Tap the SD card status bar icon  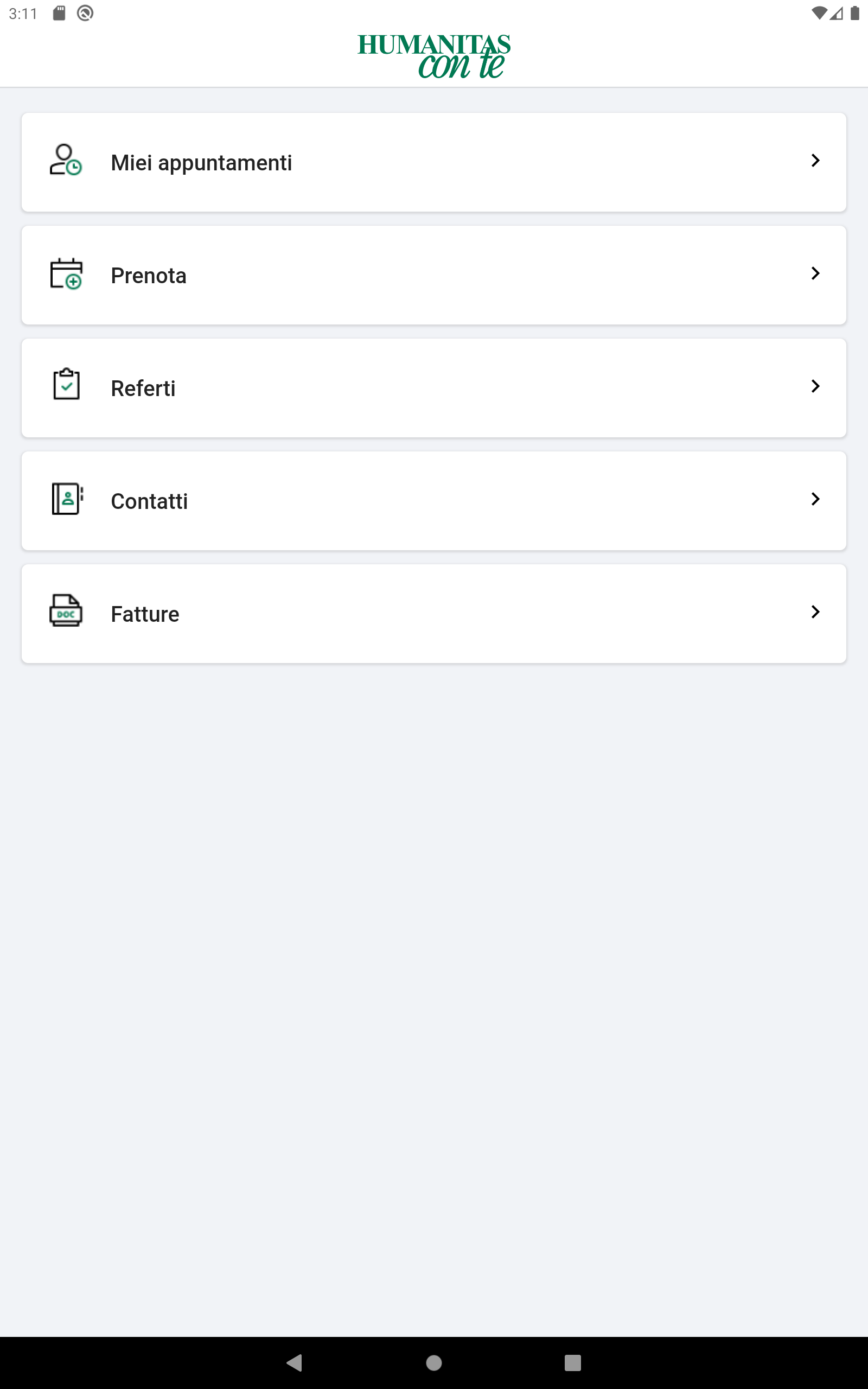click(x=59, y=12)
